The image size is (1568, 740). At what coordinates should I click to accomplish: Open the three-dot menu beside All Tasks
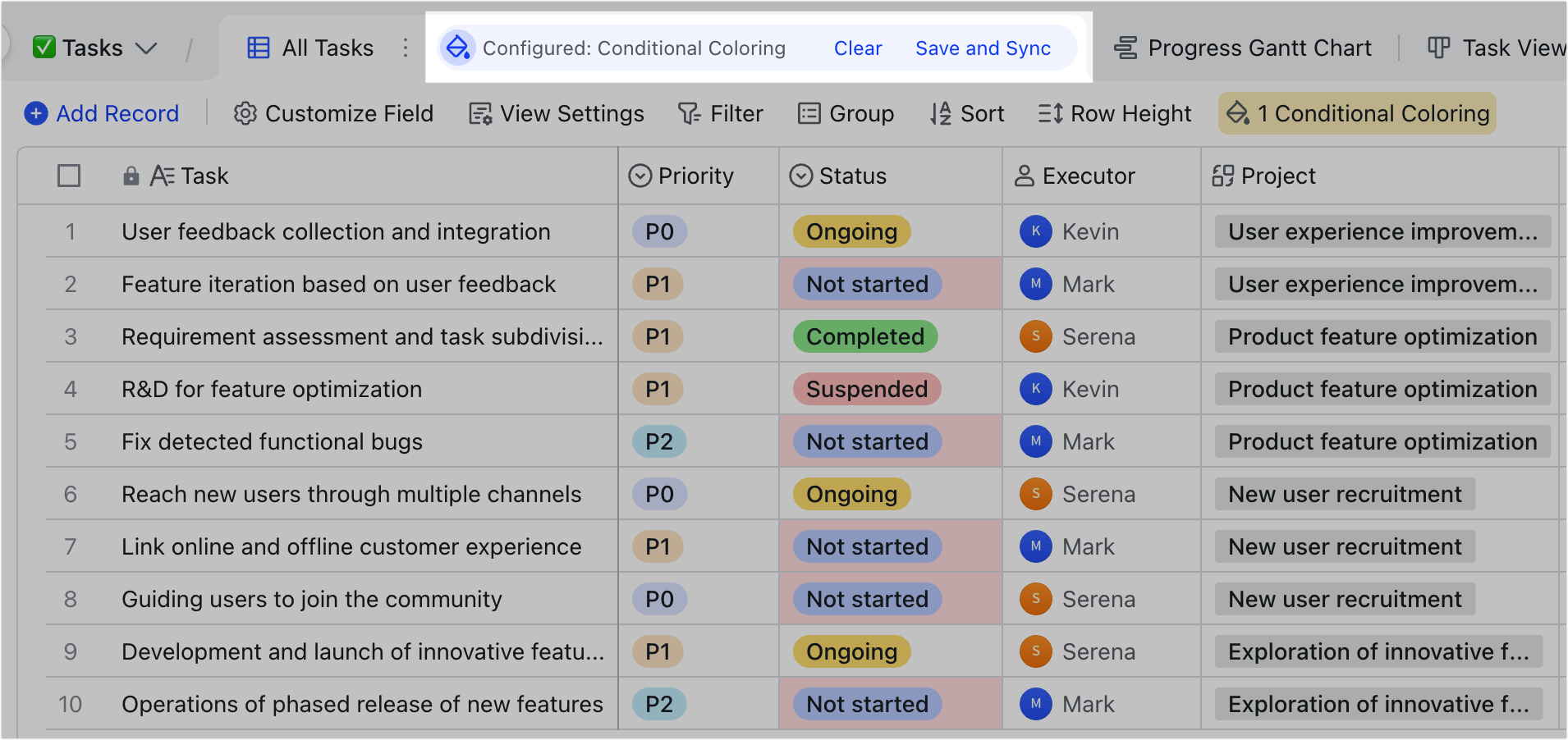pyautogui.click(x=406, y=48)
